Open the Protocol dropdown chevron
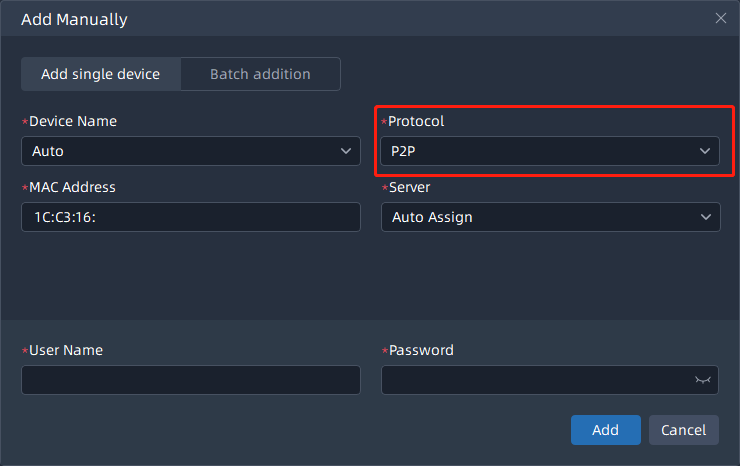Viewport: 740px width, 466px height. [x=705, y=151]
